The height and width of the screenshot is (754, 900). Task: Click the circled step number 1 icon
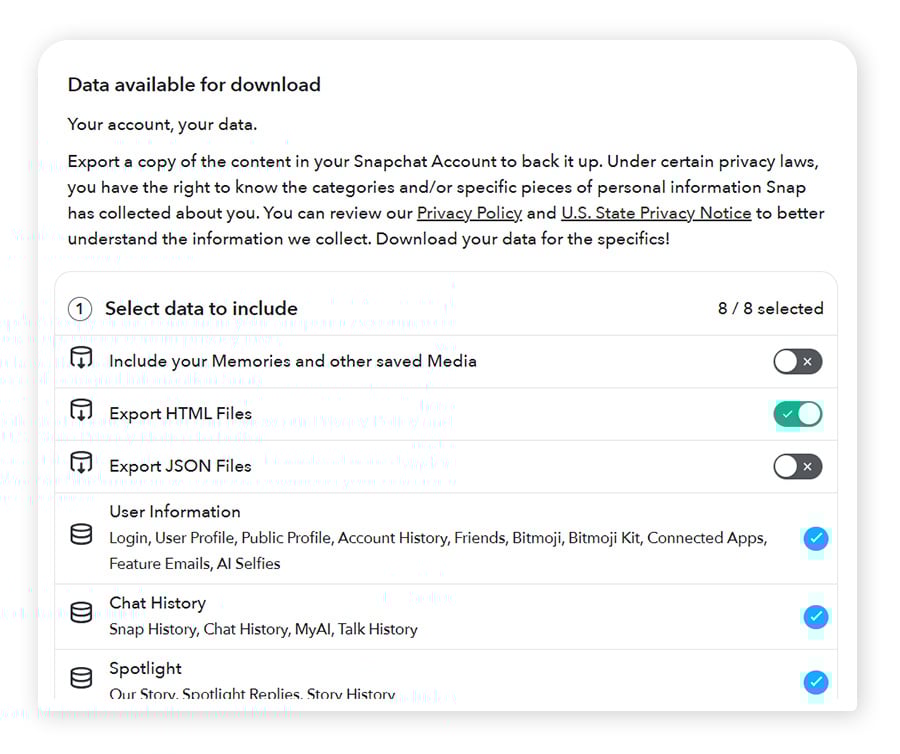coord(80,309)
